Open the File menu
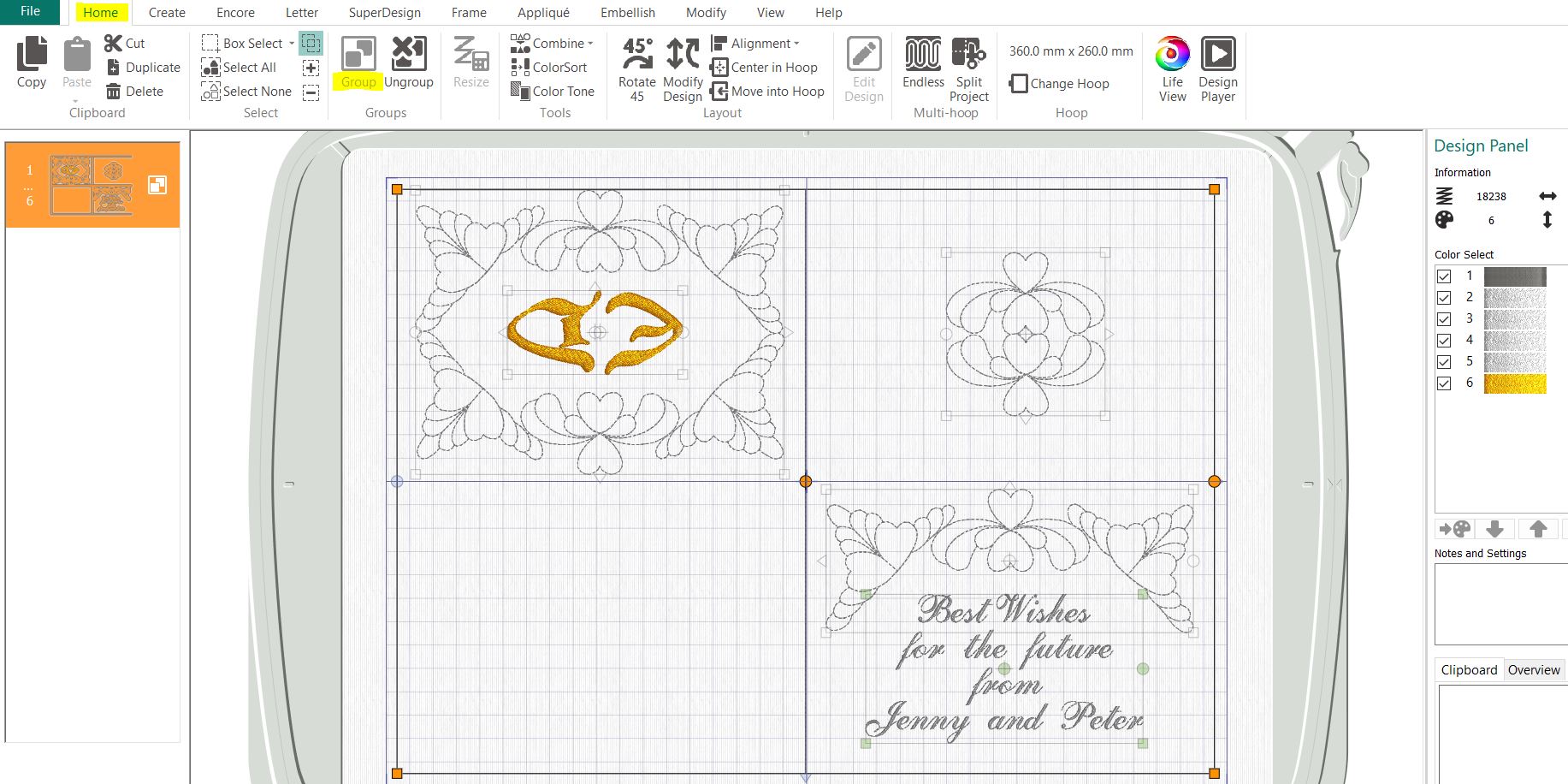Screen dimensions: 1568x784 tap(30, 12)
